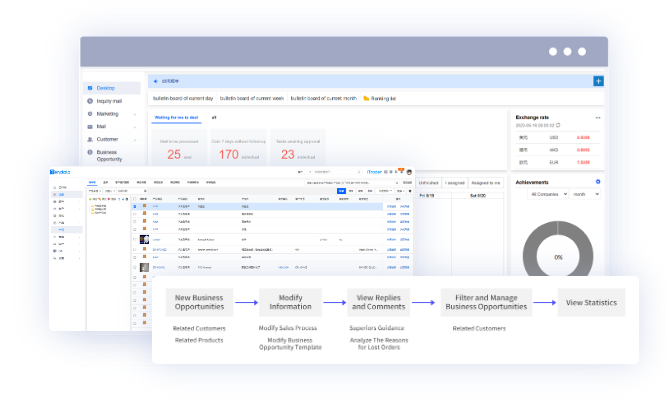Uncheck the checkbox in the highlighted blue row

pos(134,206)
